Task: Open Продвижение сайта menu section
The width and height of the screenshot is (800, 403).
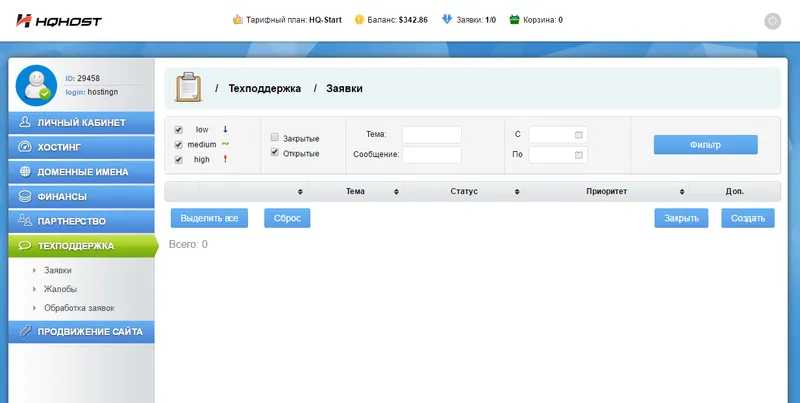Action: coord(81,332)
